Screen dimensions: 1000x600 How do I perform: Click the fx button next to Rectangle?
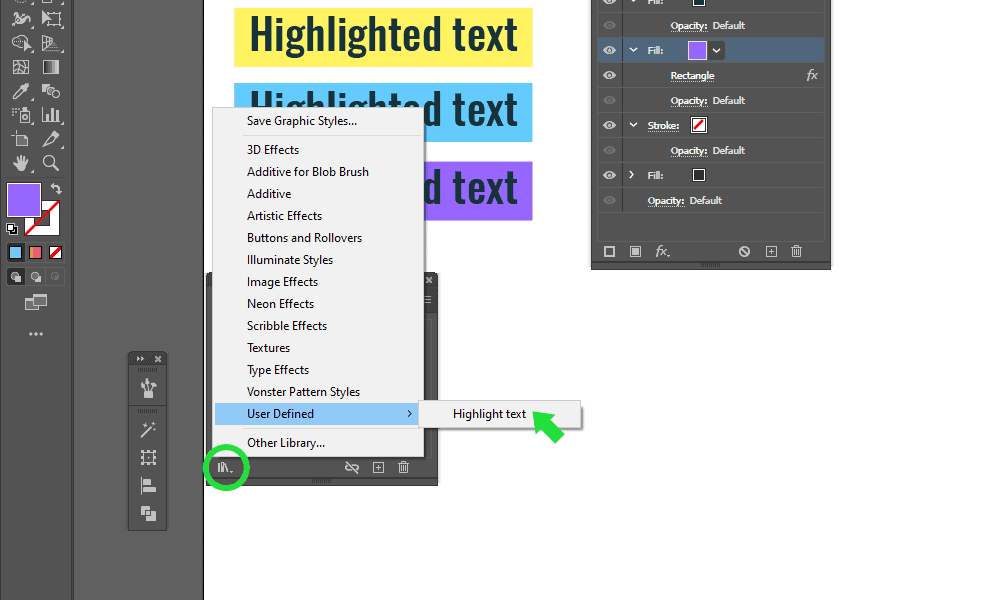click(x=810, y=74)
